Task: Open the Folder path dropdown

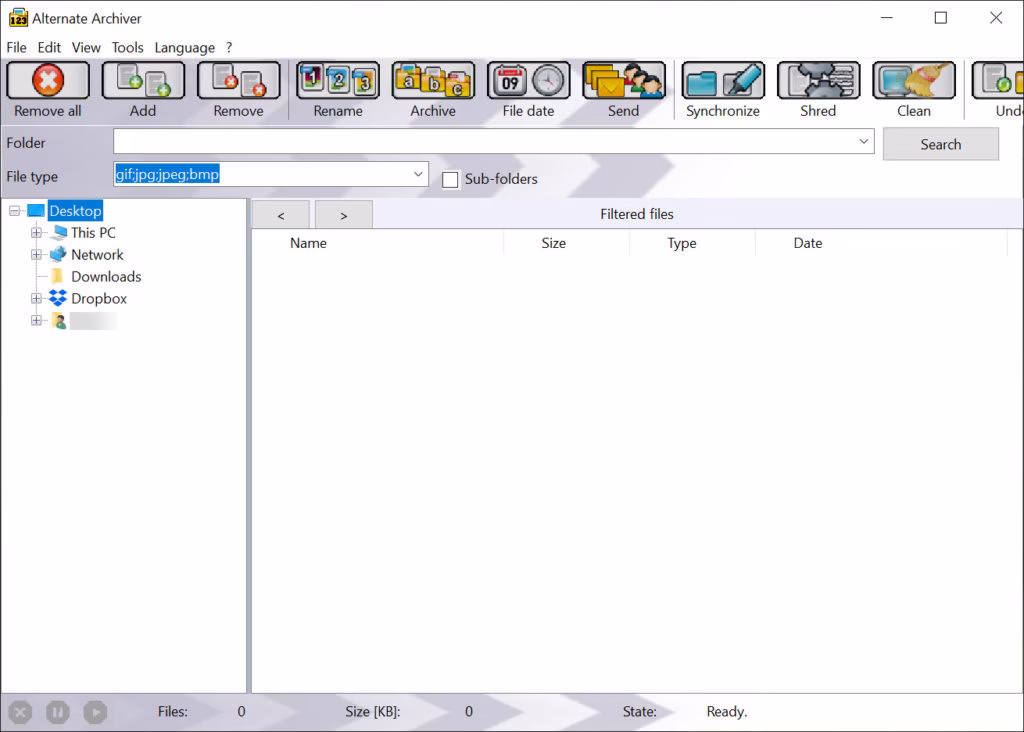Action: coord(864,143)
